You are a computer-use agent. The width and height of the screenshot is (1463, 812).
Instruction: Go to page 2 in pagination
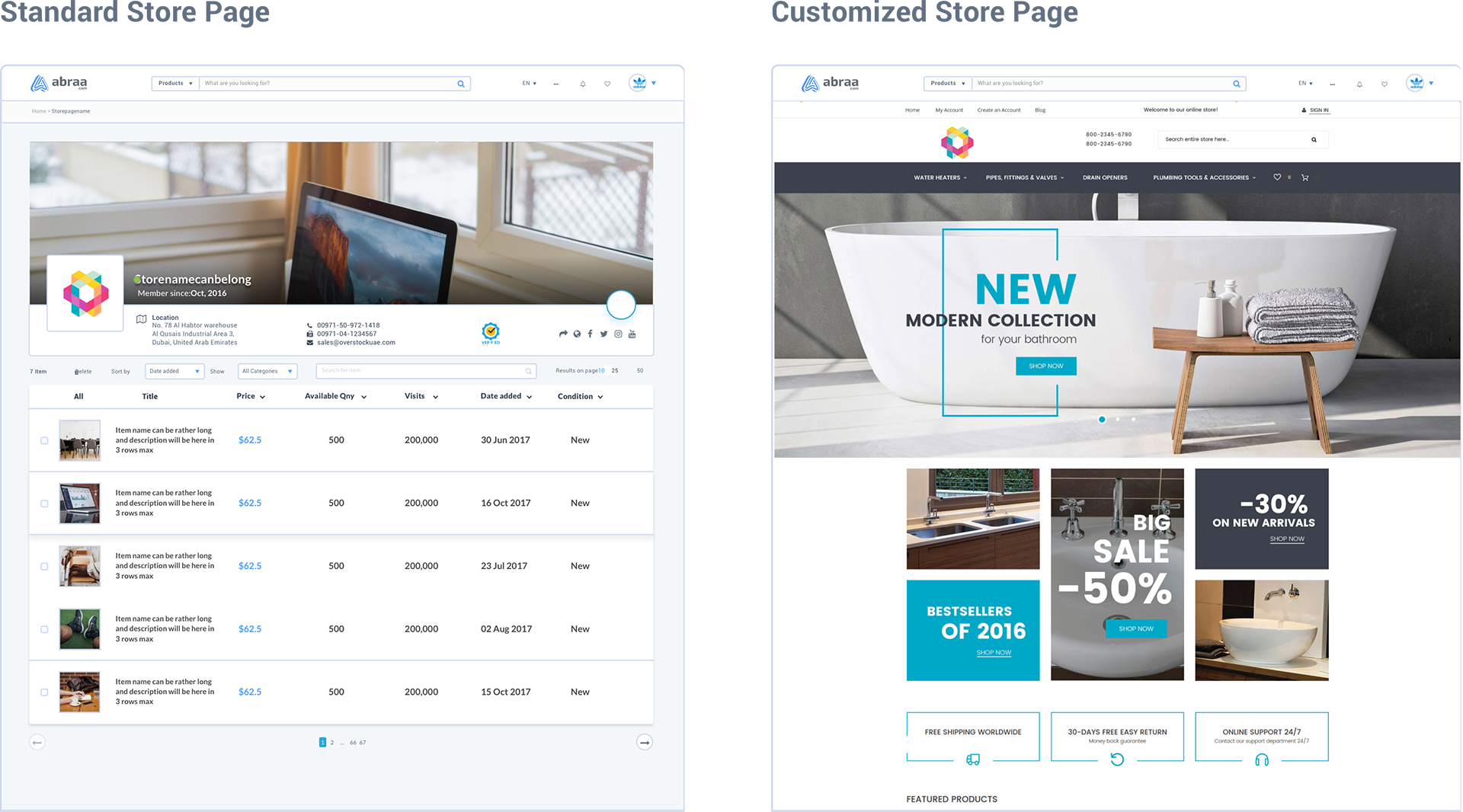[332, 743]
